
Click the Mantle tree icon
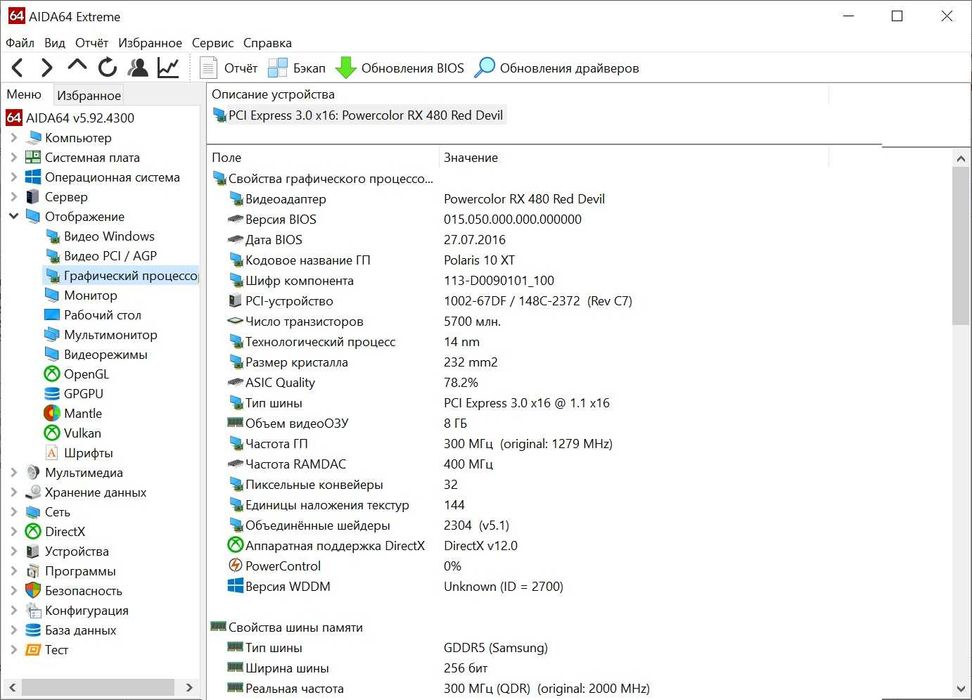click(x=52, y=414)
